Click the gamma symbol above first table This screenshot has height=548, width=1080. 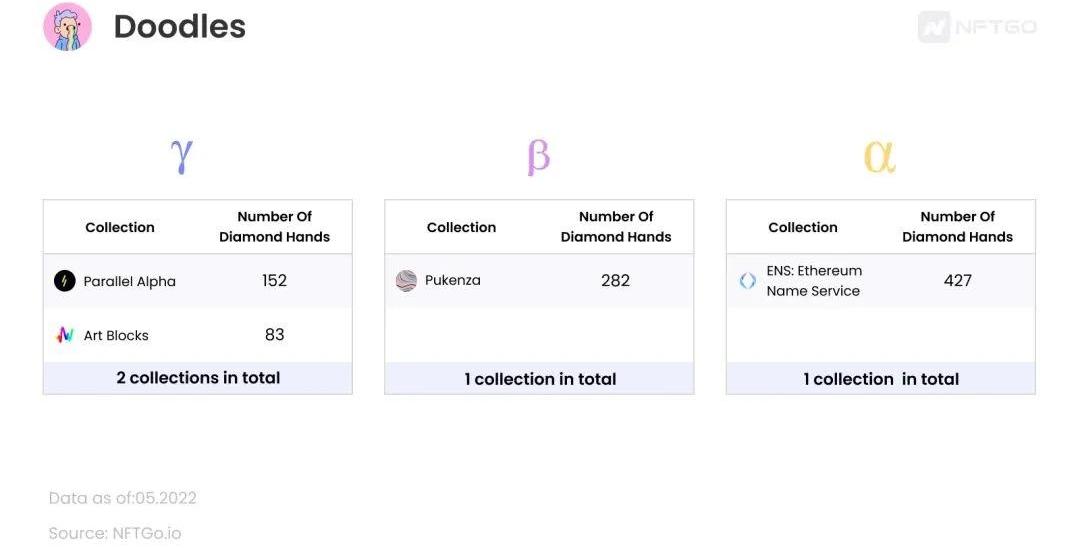[181, 156]
